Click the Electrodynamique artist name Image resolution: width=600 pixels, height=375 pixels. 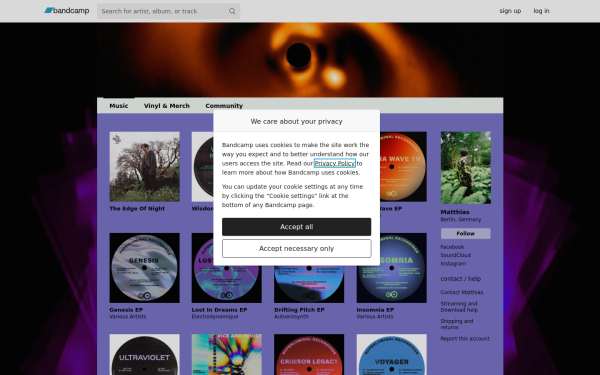(x=215, y=317)
